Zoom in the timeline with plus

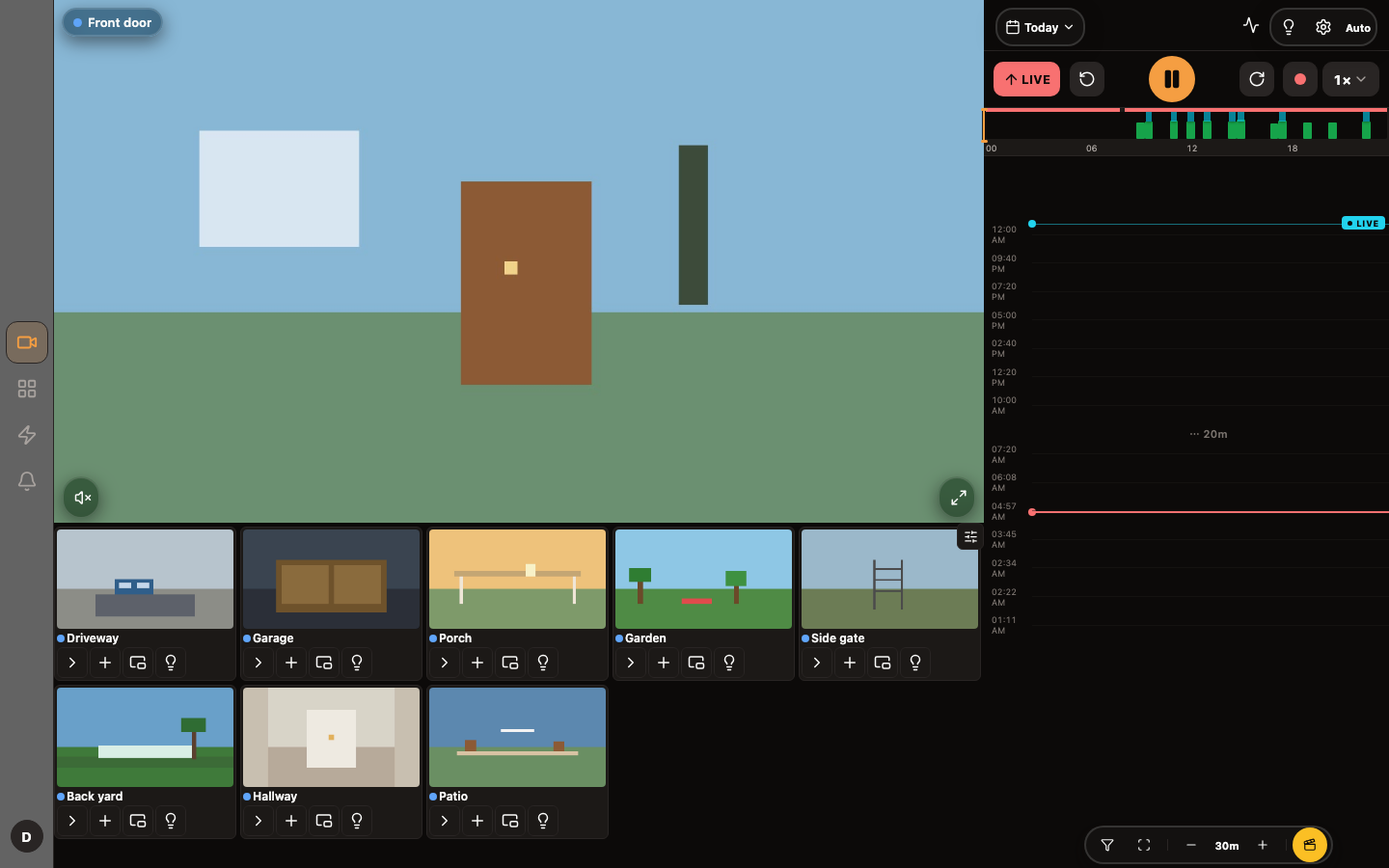click(x=1263, y=845)
